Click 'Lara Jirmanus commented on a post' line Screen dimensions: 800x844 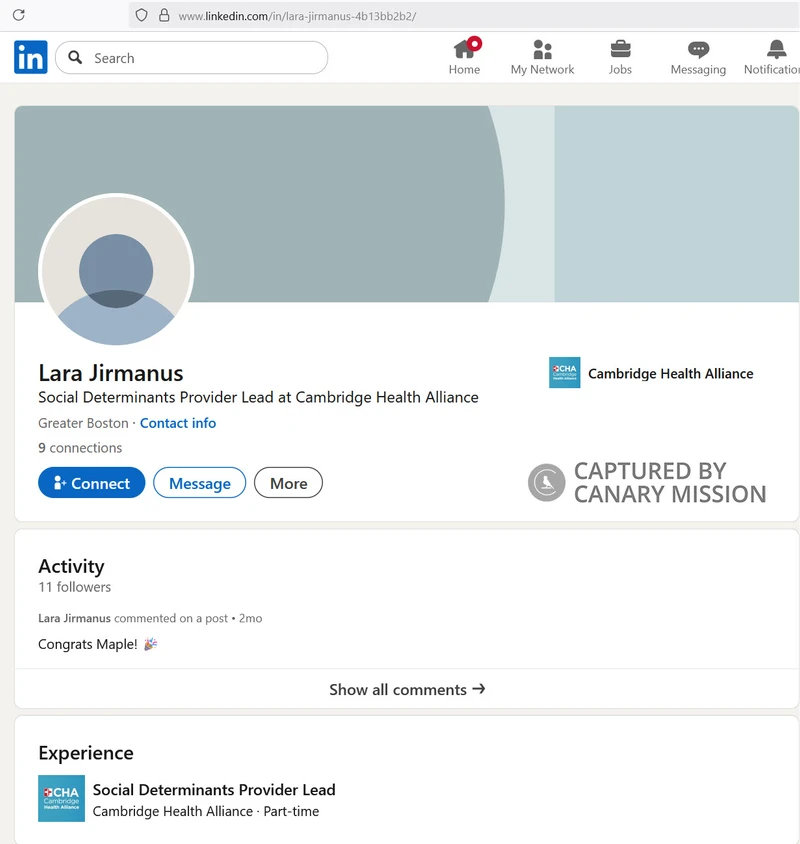[150, 618]
